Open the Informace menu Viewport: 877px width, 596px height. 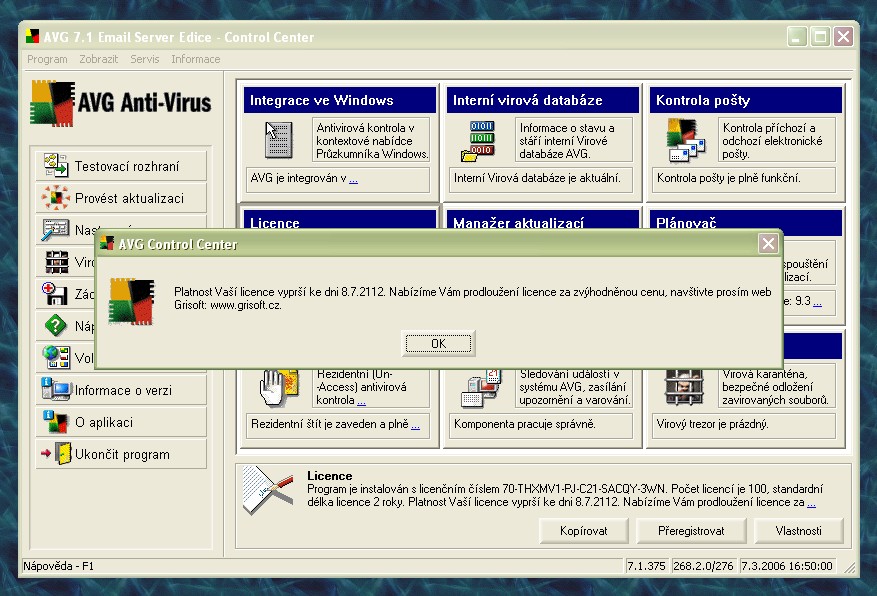coord(196,59)
